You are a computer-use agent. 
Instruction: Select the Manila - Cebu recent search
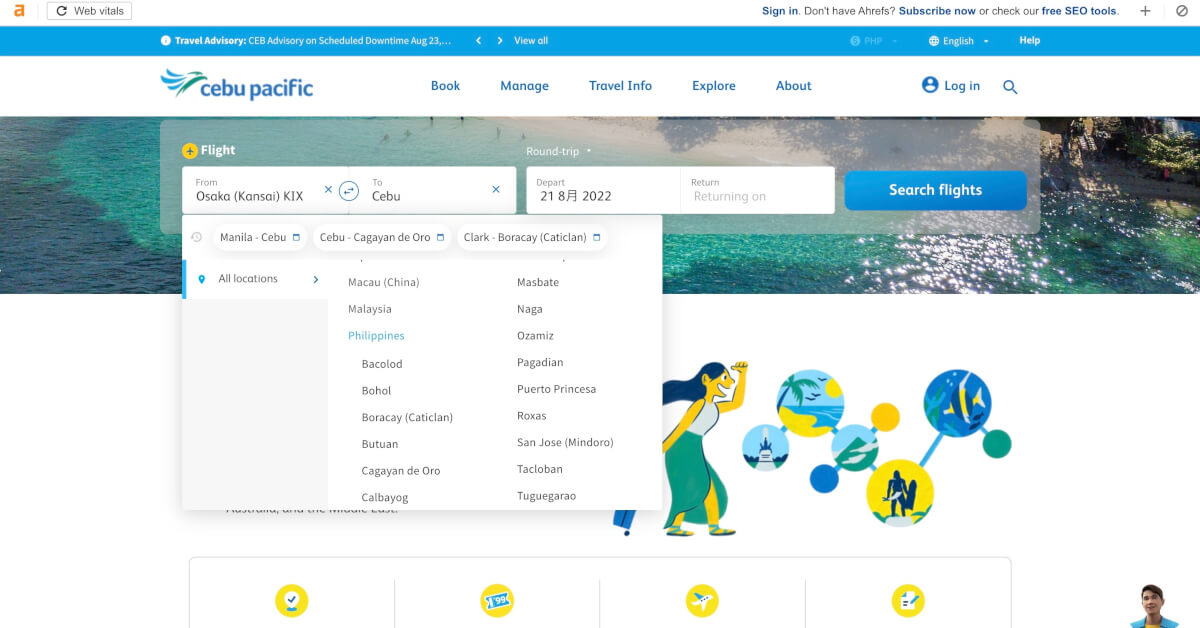(x=259, y=237)
